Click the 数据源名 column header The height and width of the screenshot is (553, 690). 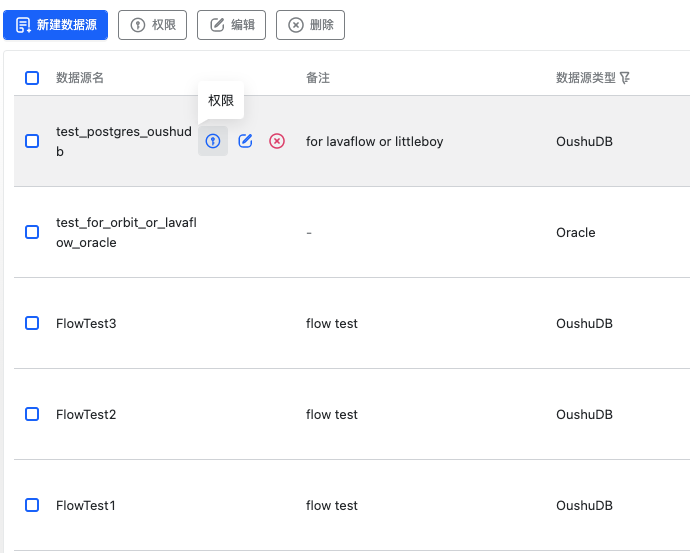pyautogui.click(x=80, y=78)
